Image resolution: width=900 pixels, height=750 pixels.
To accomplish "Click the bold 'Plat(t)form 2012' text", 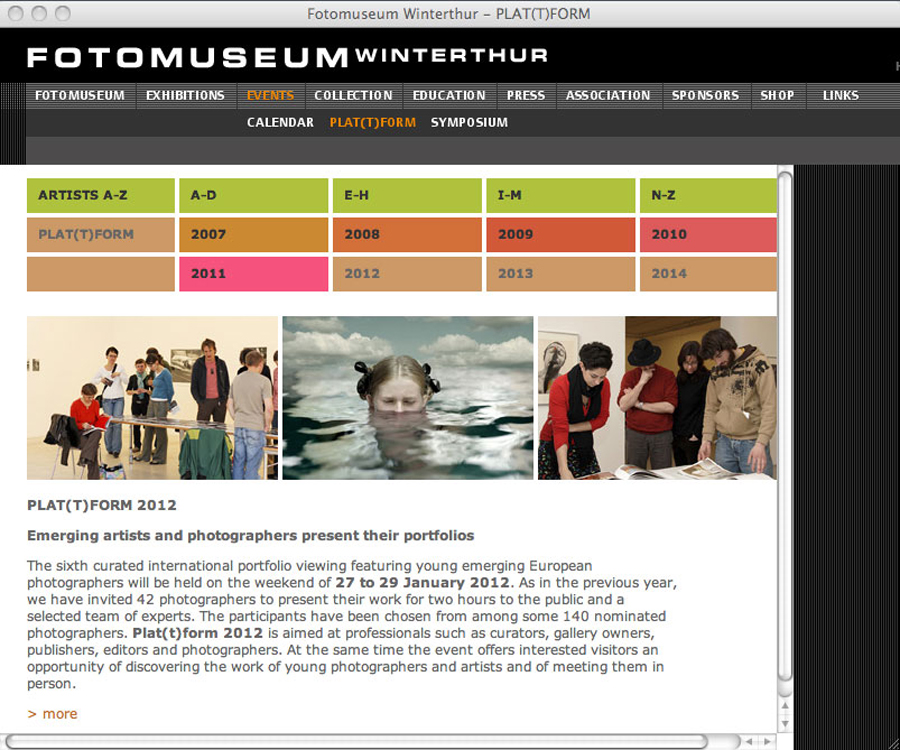I will (x=197, y=633).
